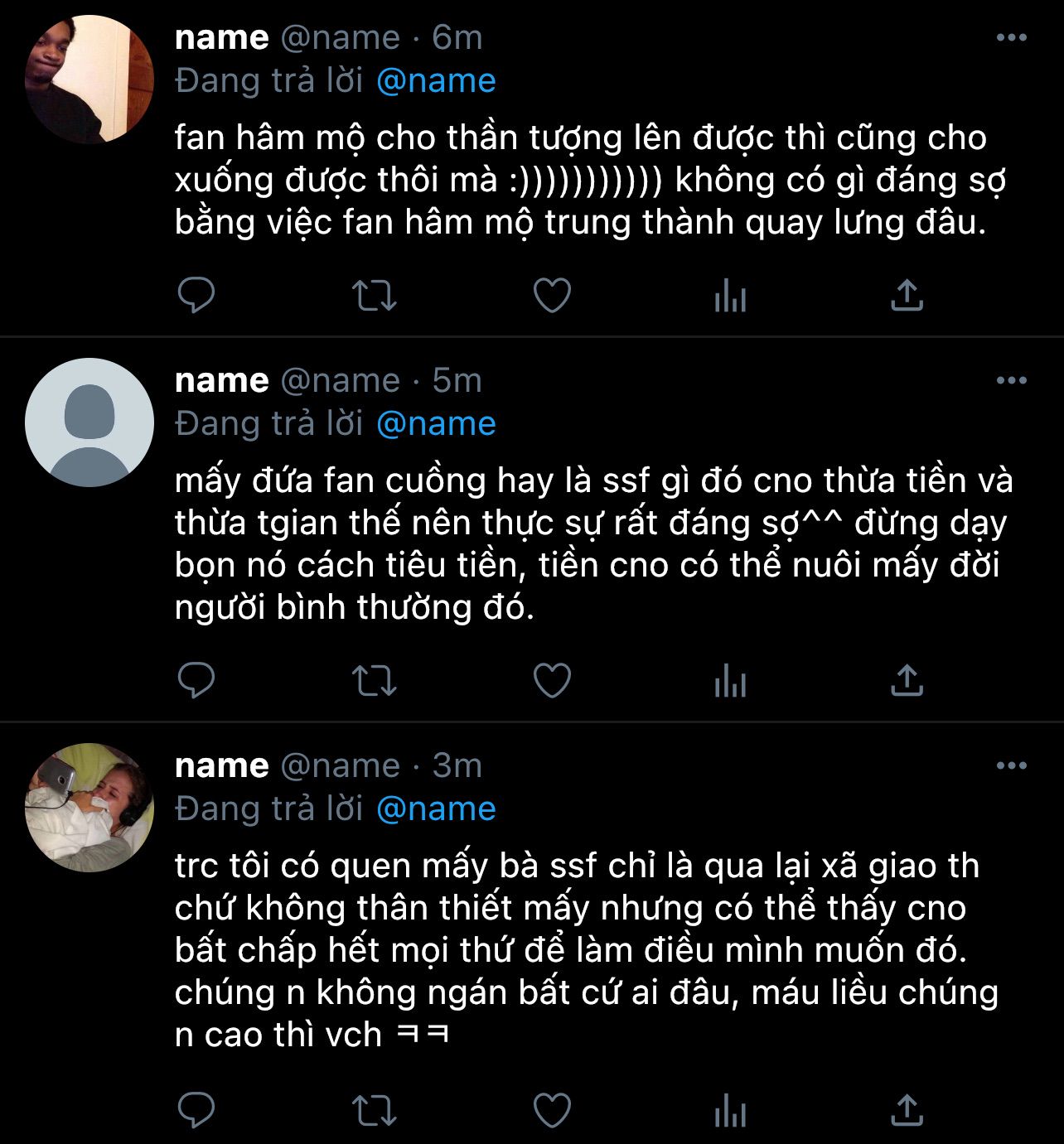Image resolution: width=1064 pixels, height=1144 pixels.
Task: Retweet the 6m tweet about fan hâm mộ
Action: click(375, 295)
